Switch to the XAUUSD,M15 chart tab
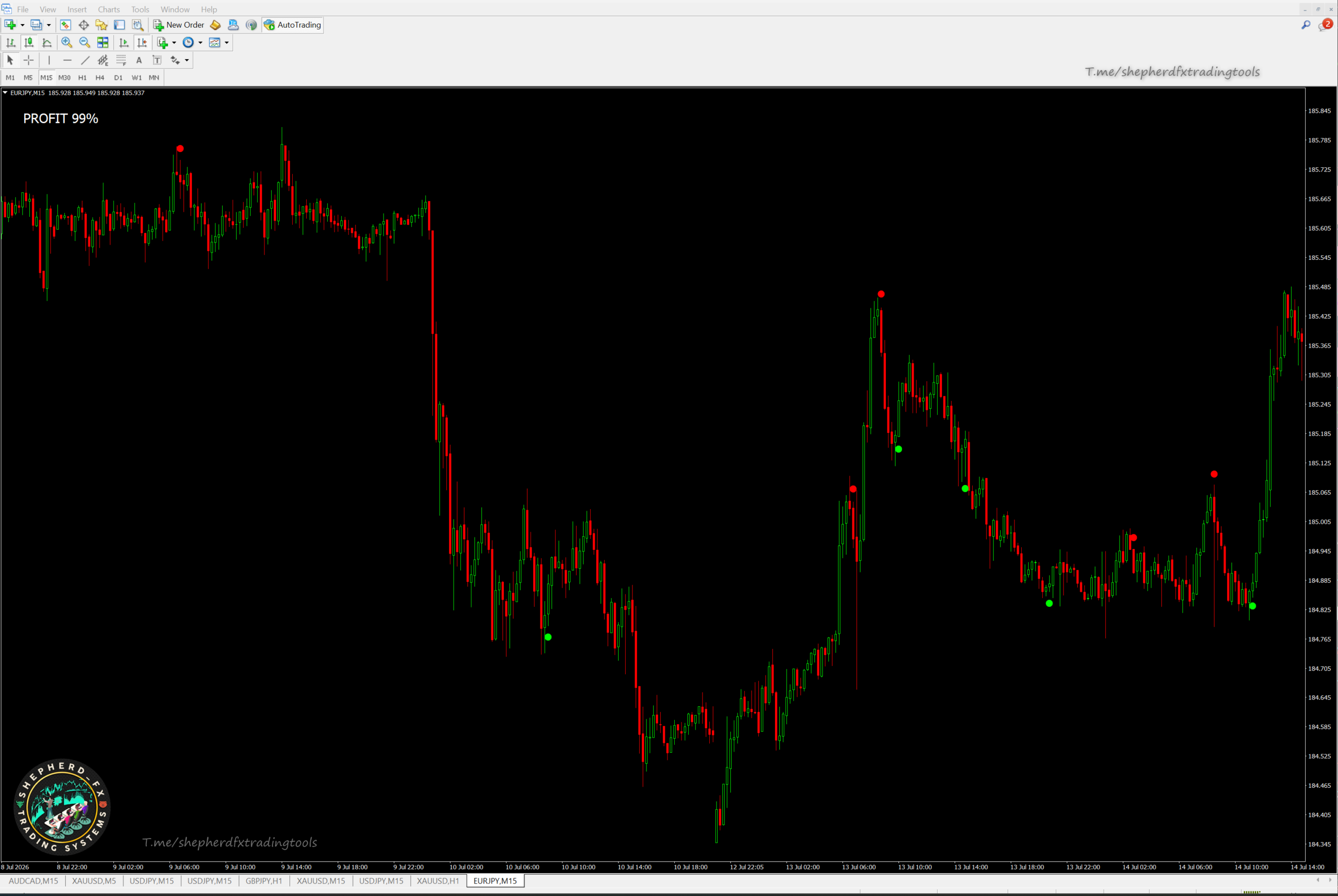The height and width of the screenshot is (896, 1338). coord(321,880)
